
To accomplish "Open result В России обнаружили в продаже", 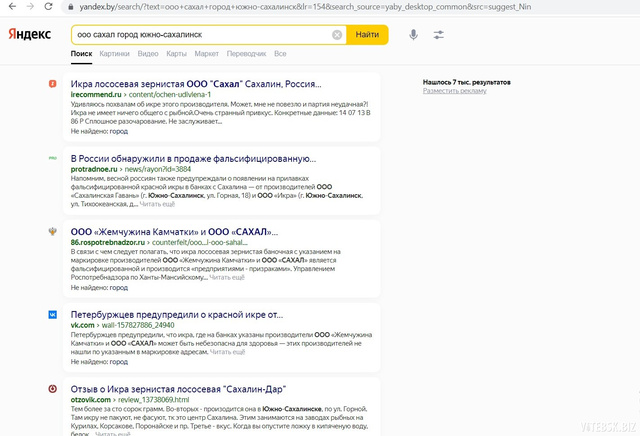I will (193, 158).
